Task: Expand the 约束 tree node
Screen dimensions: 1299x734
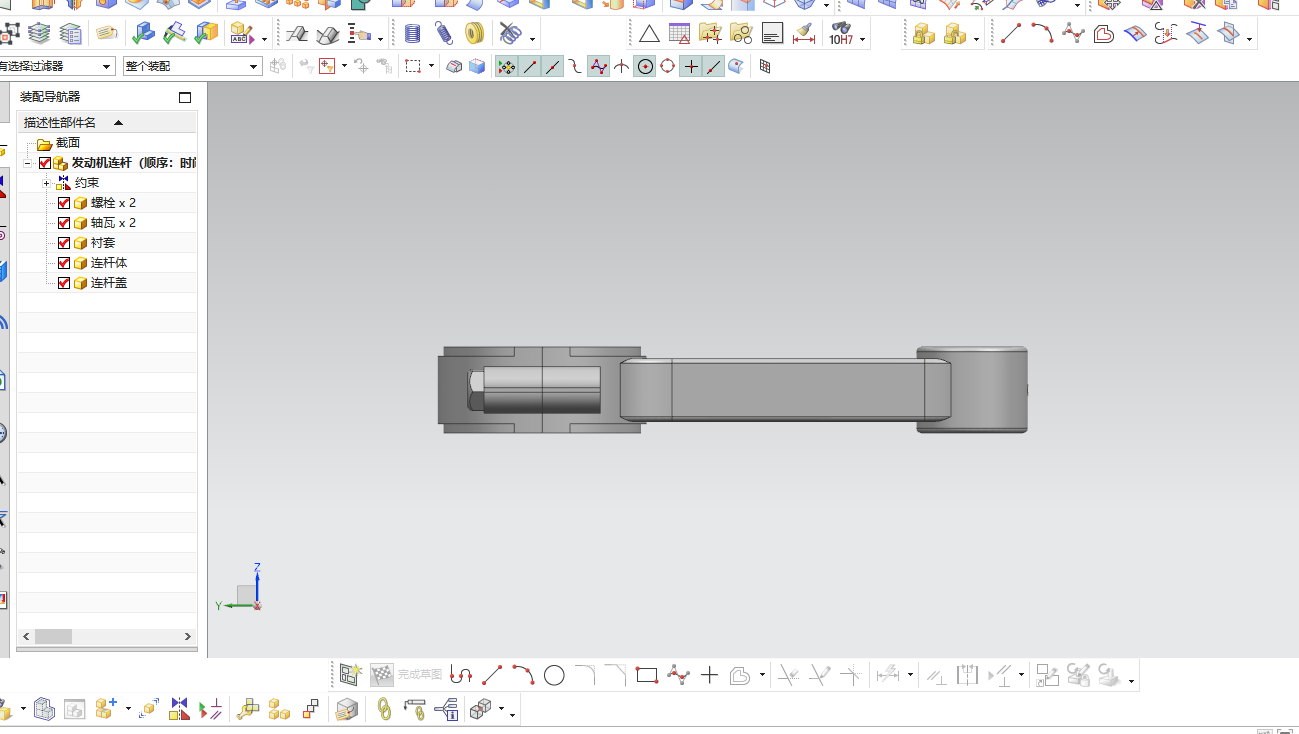Action: pos(46,183)
